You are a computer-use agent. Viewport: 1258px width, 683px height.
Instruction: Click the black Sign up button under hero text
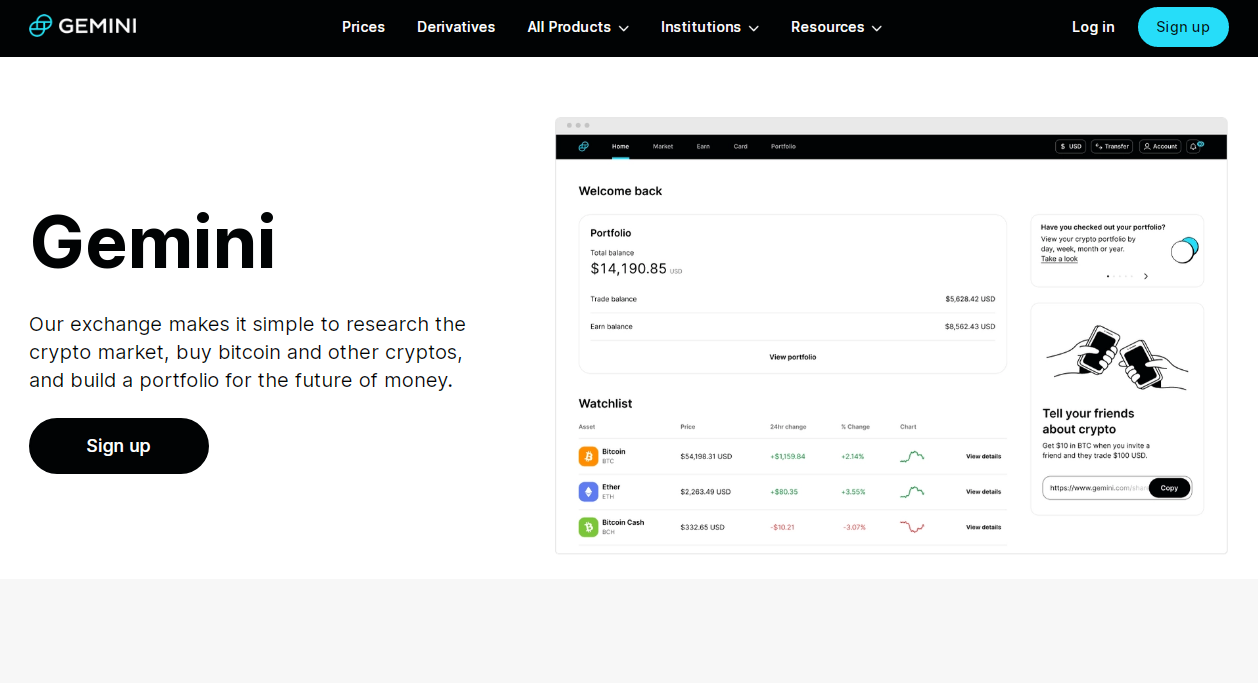click(x=119, y=446)
